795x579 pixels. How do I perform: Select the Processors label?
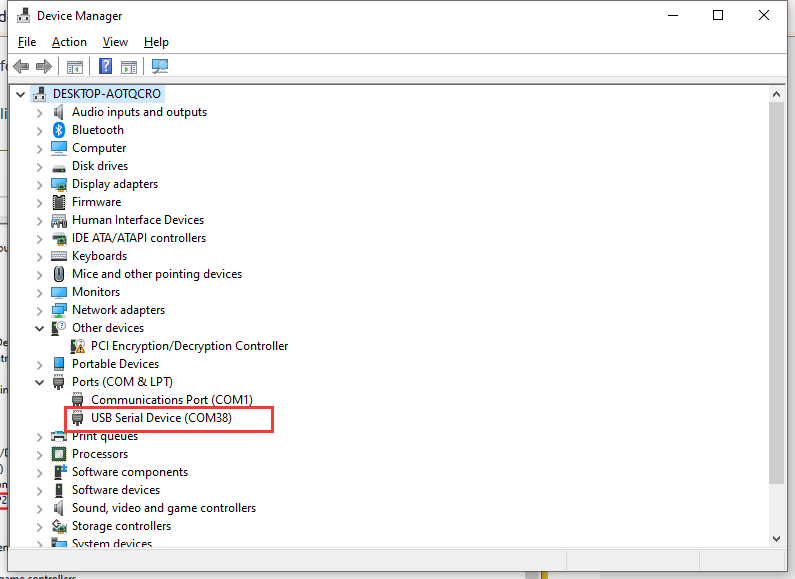click(100, 454)
